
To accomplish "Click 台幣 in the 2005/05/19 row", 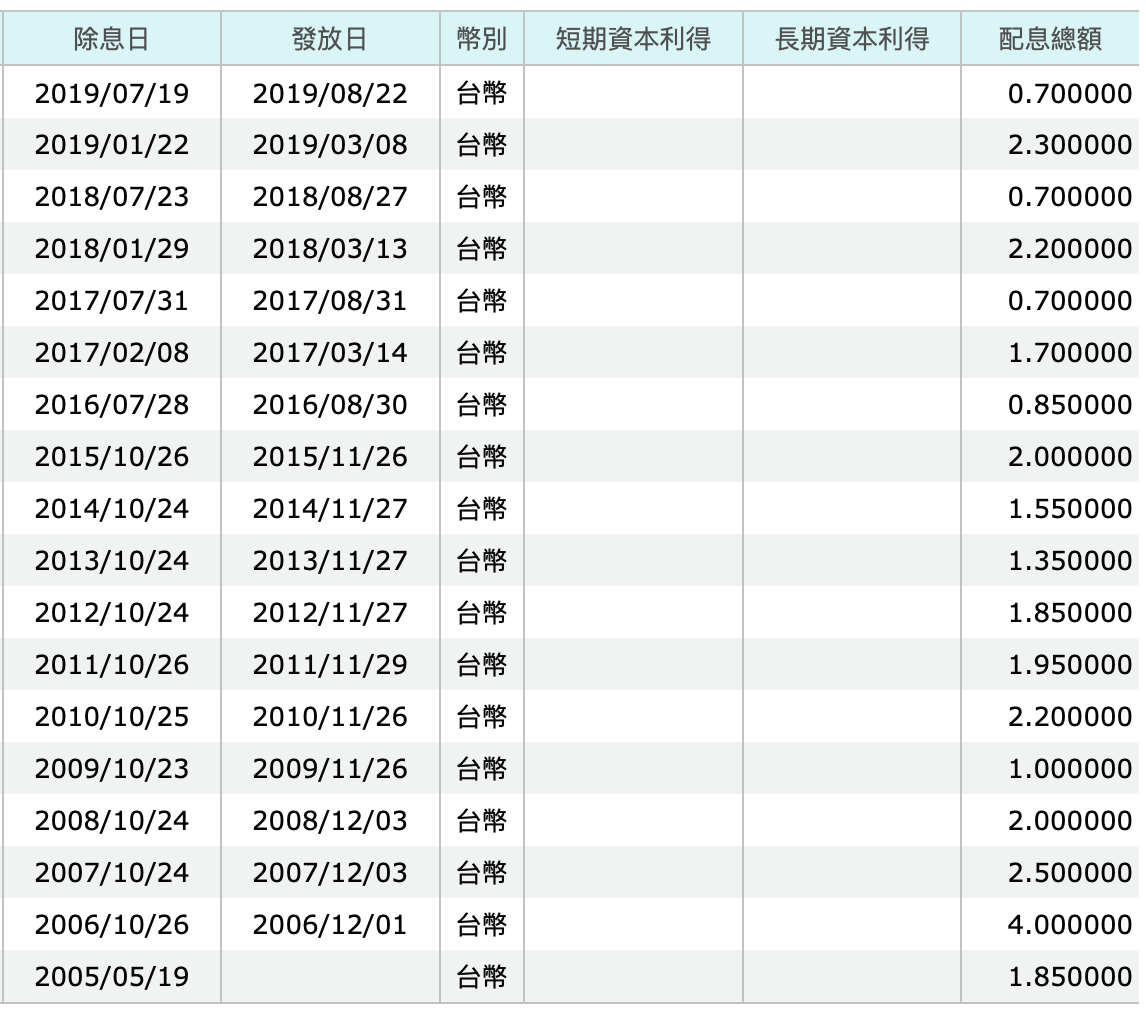I will pyautogui.click(x=482, y=976).
